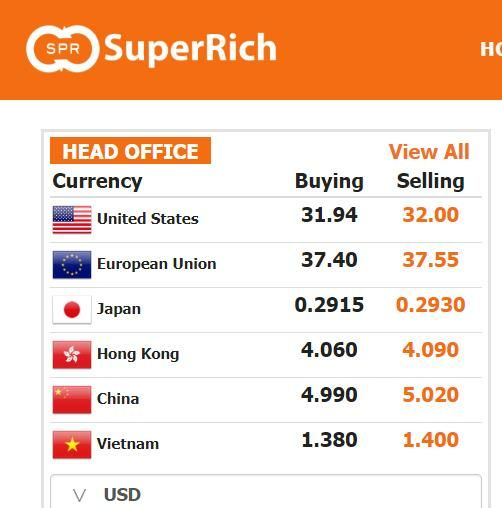
Task: Click the SuperRich SPR logo icon
Action: click(62, 49)
